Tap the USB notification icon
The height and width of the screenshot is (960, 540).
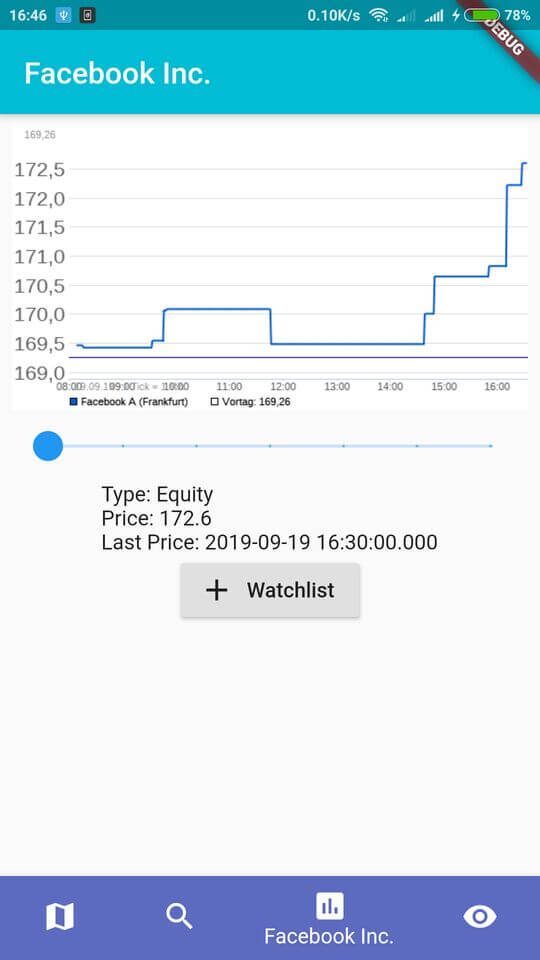click(x=64, y=15)
